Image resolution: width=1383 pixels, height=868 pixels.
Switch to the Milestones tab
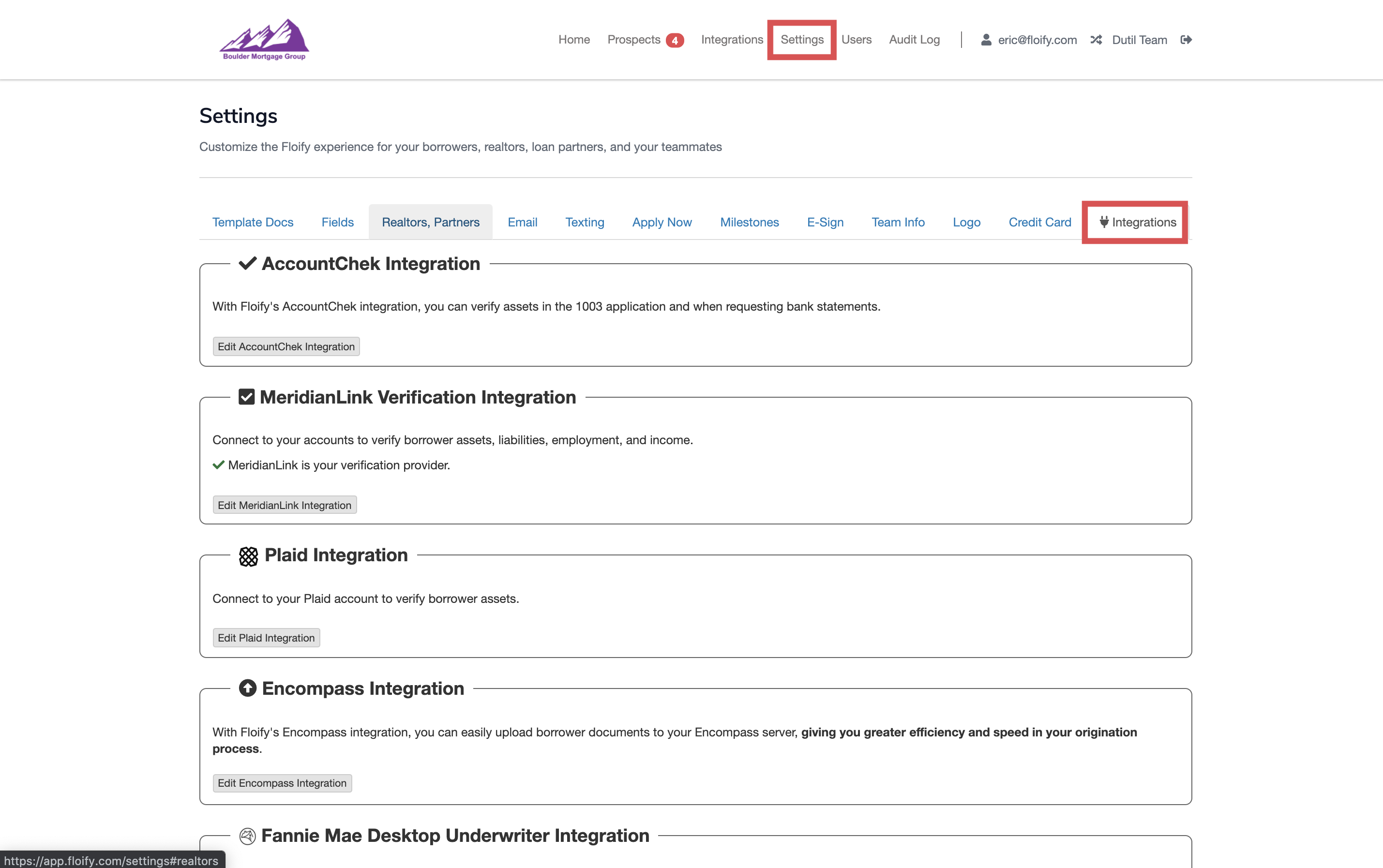pyautogui.click(x=749, y=222)
